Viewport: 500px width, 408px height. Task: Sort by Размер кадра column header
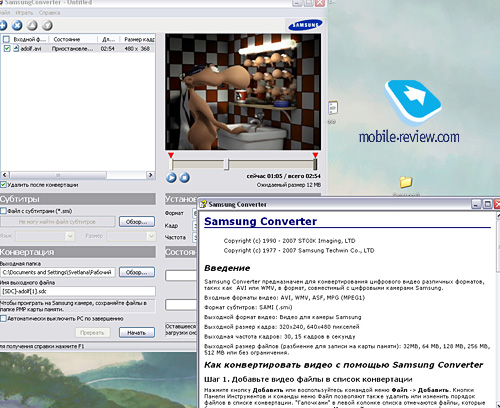(138, 39)
